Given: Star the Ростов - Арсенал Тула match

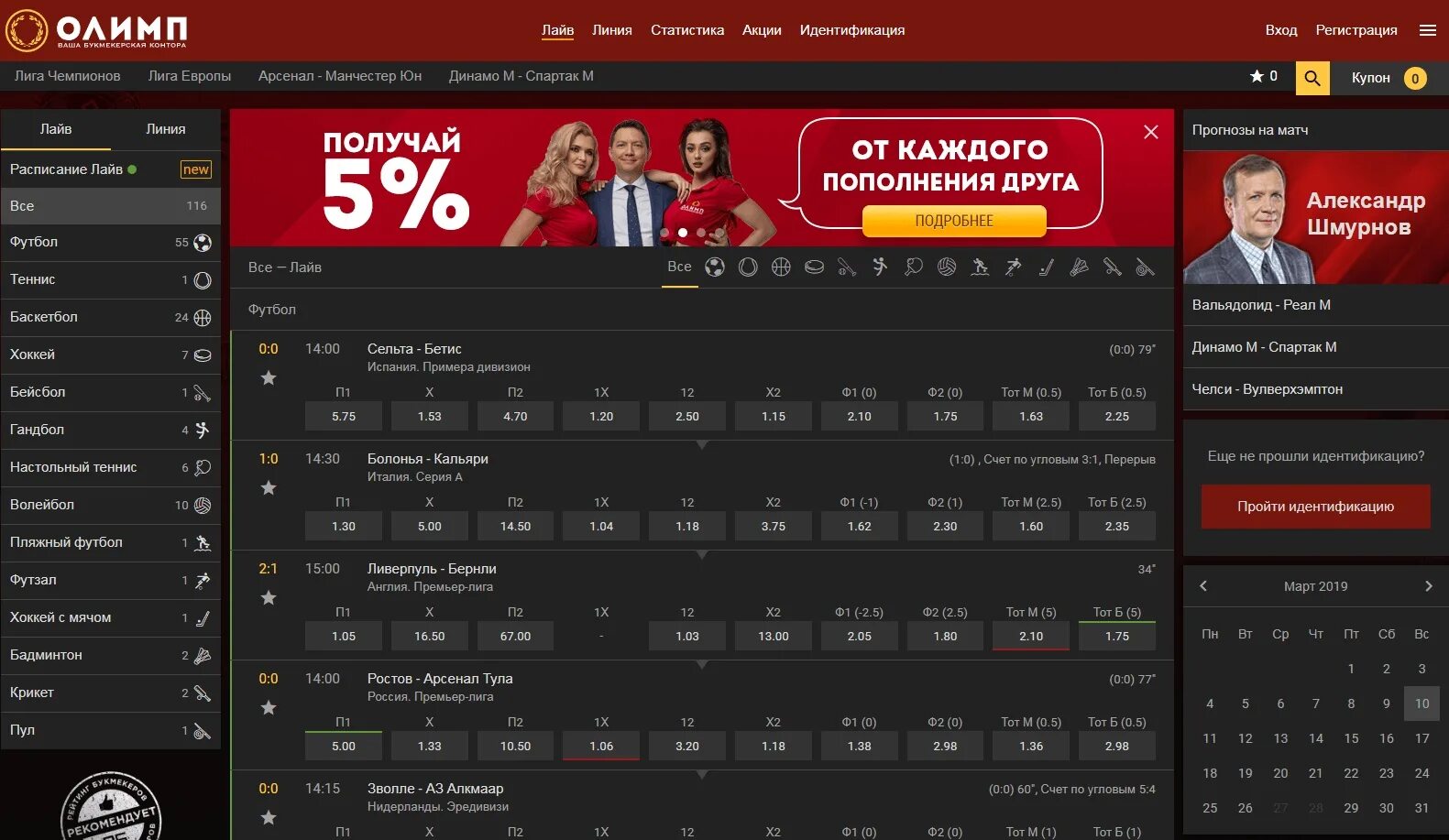Looking at the screenshot, I should tap(269, 707).
